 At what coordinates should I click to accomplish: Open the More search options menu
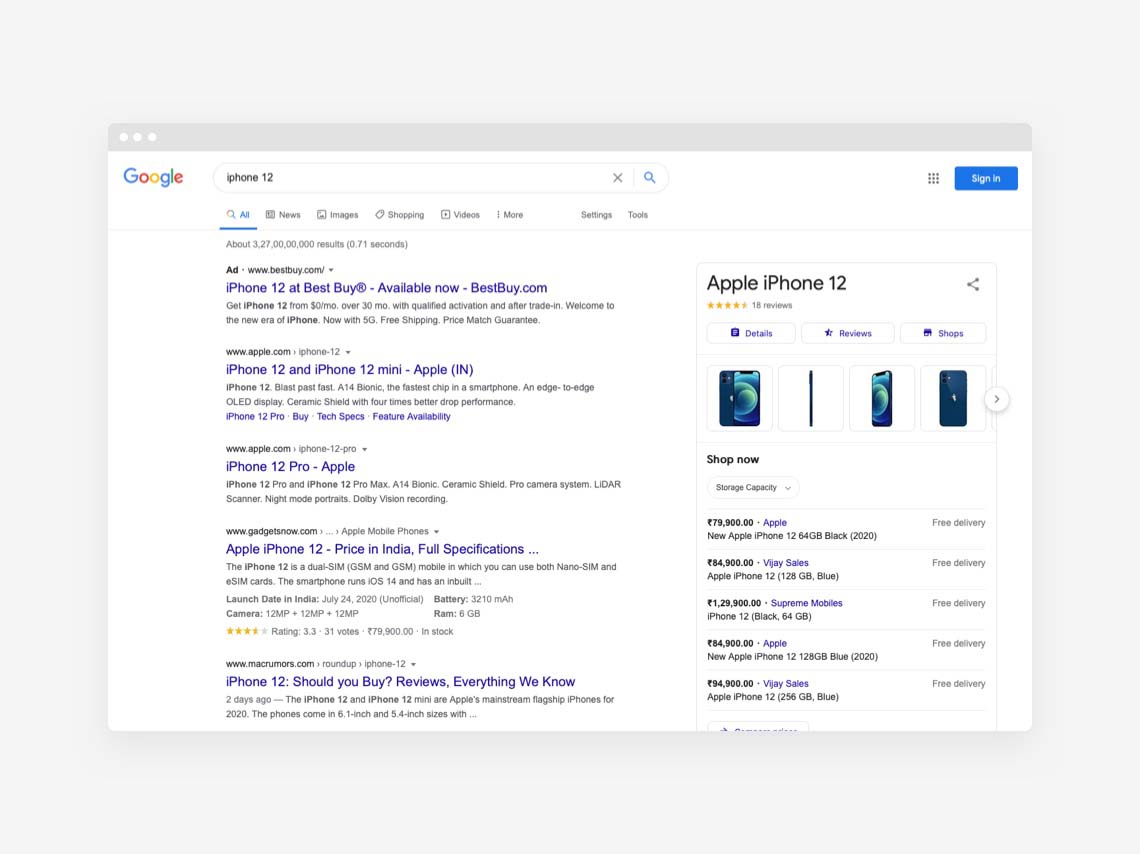(509, 215)
